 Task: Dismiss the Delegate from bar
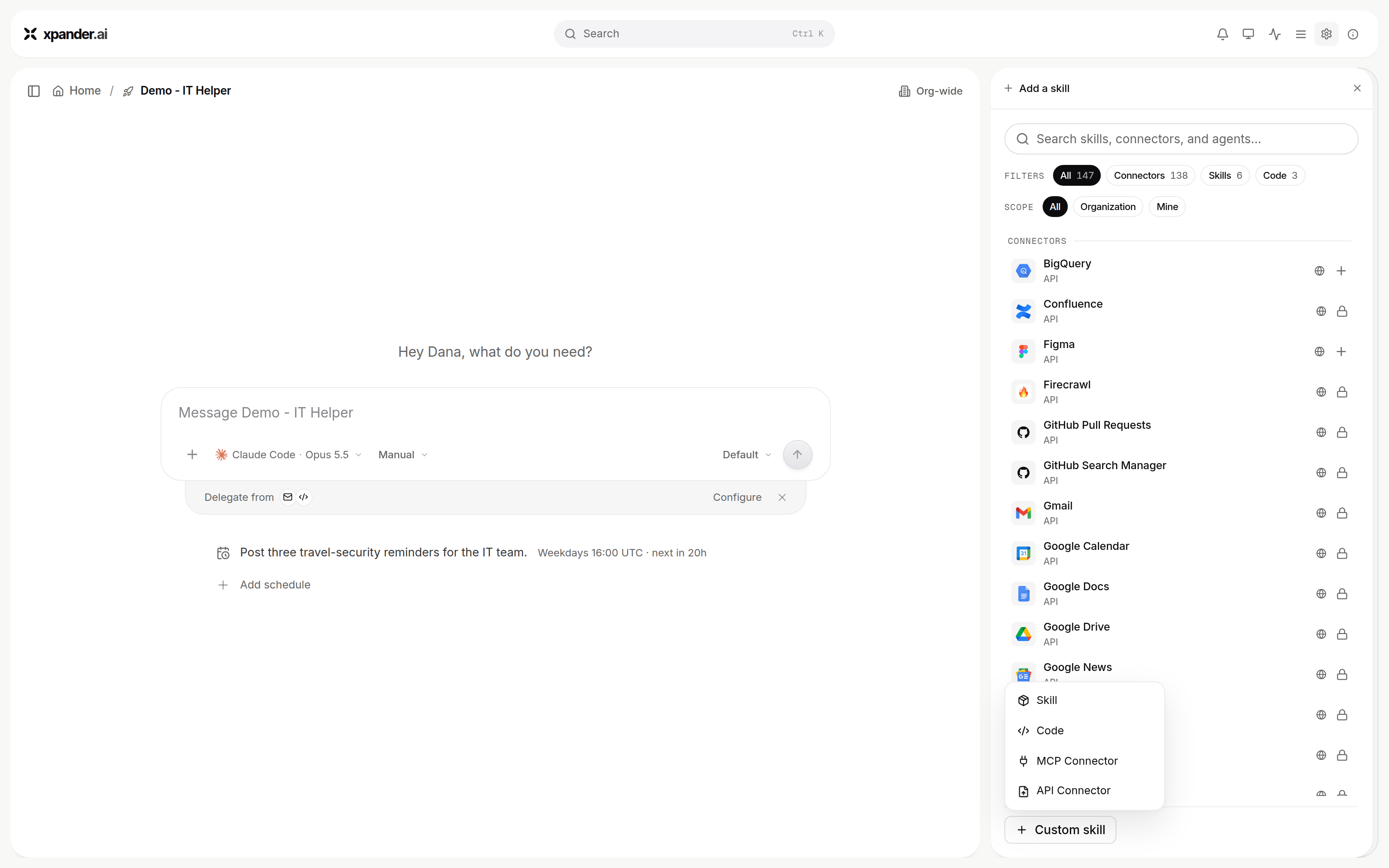click(782, 497)
